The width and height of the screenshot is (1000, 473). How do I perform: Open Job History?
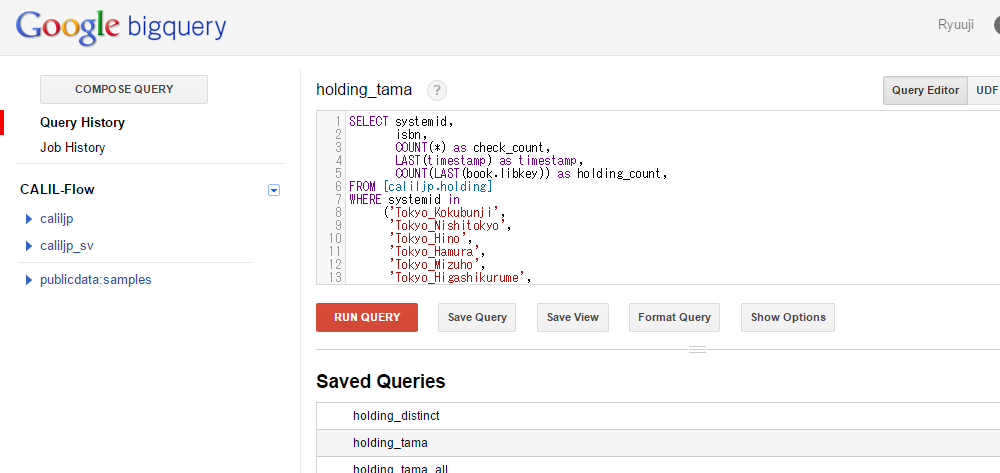(72, 147)
